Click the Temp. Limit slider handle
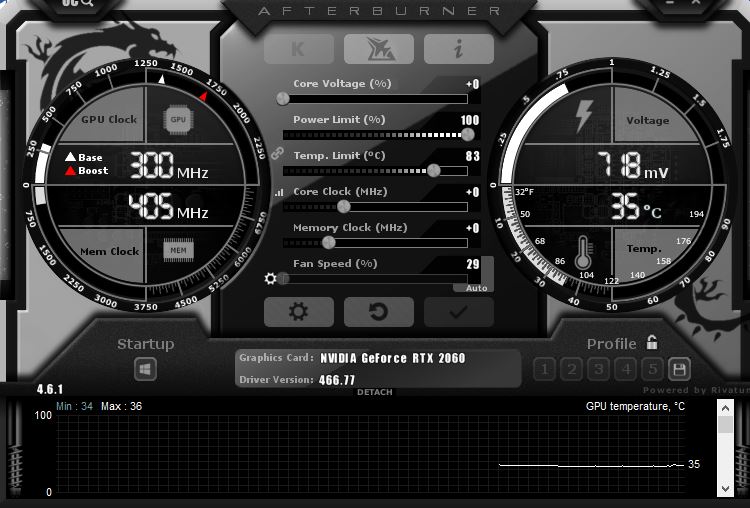The width and height of the screenshot is (750, 508). 434,170
